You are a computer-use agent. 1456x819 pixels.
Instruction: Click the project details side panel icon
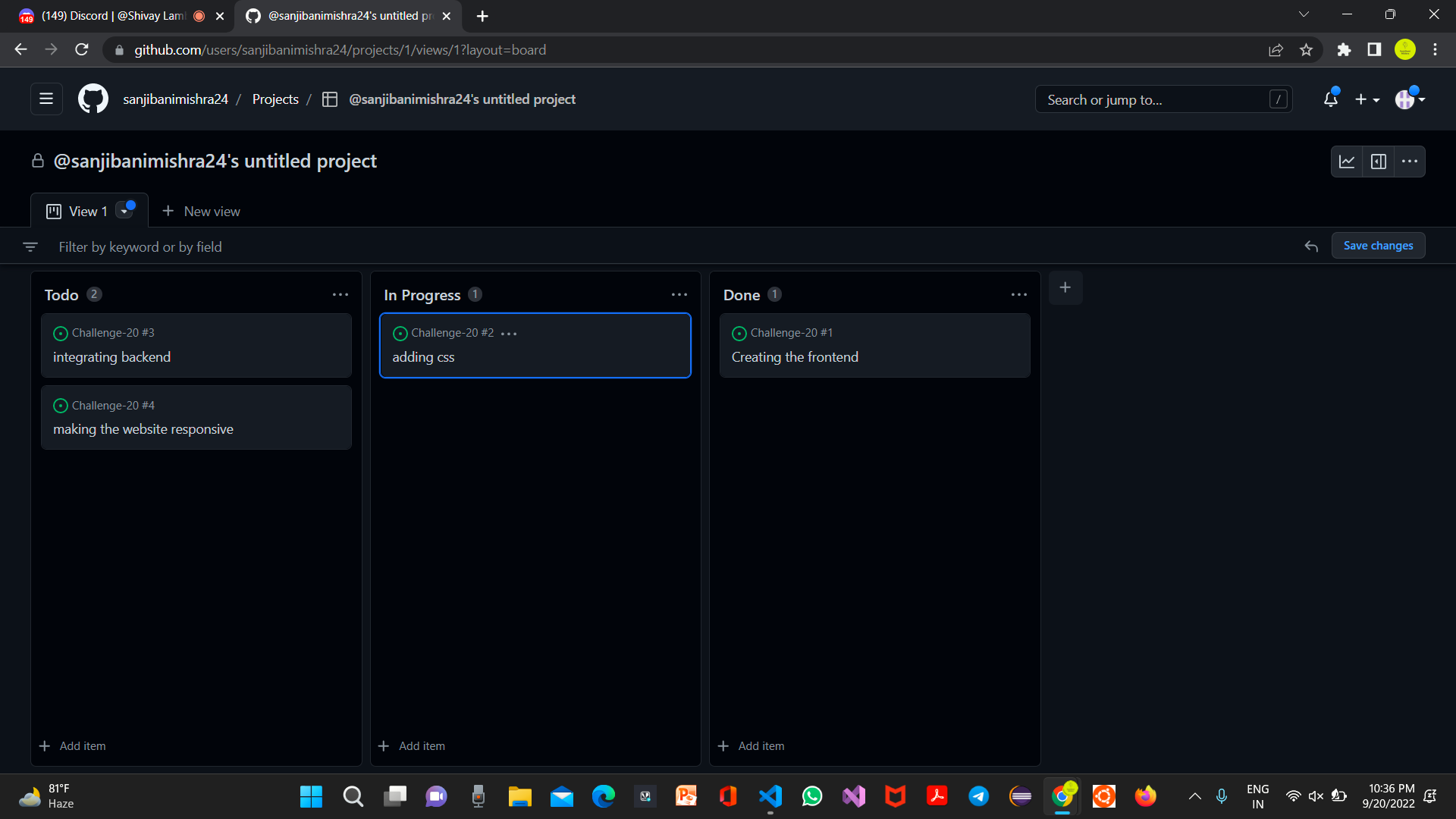[1379, 162]
